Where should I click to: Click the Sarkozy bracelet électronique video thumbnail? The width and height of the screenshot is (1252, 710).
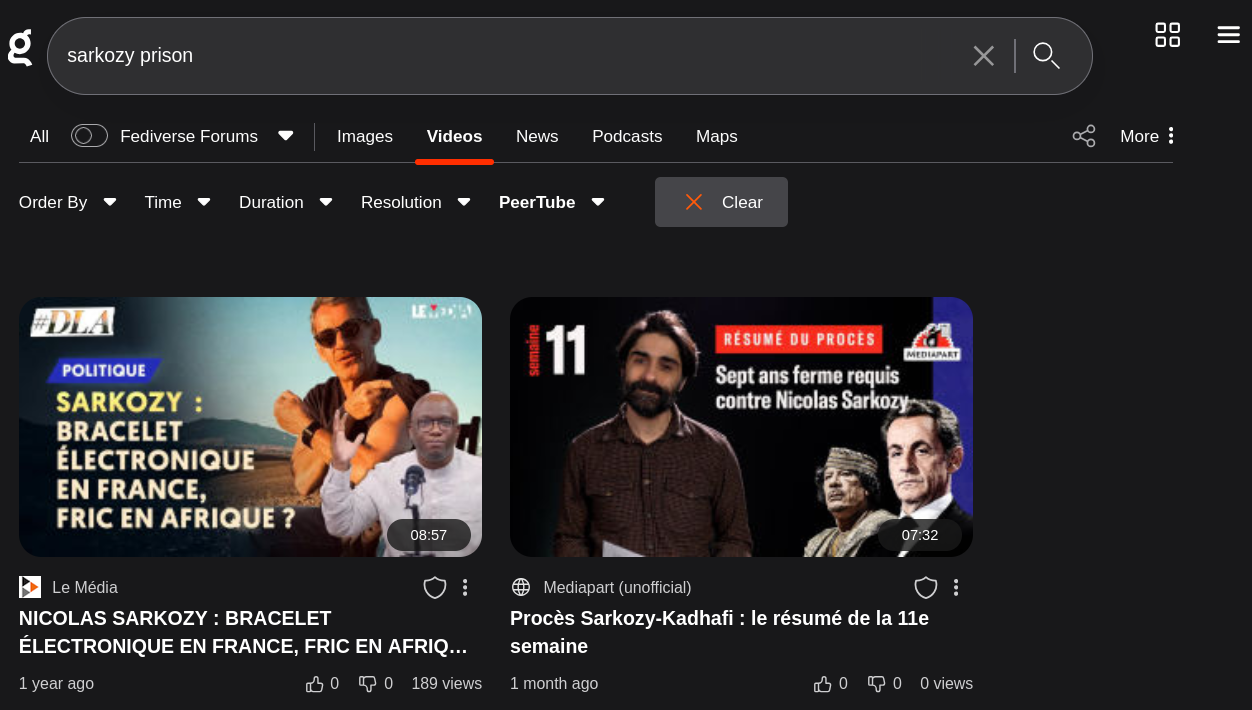tap(250, 427)
